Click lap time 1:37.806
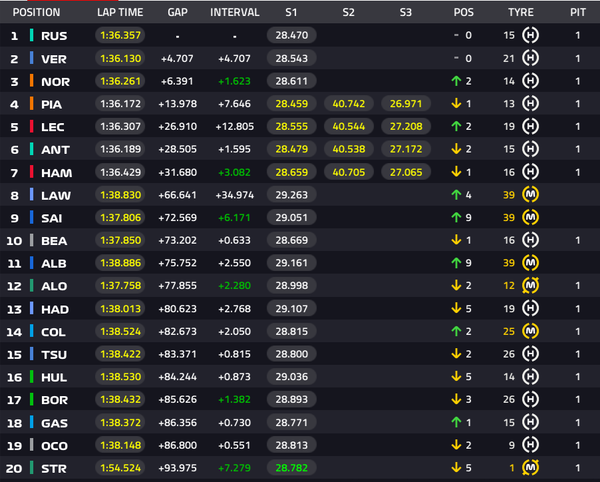This screenshot has width=600, height=482. pos(120,217)
